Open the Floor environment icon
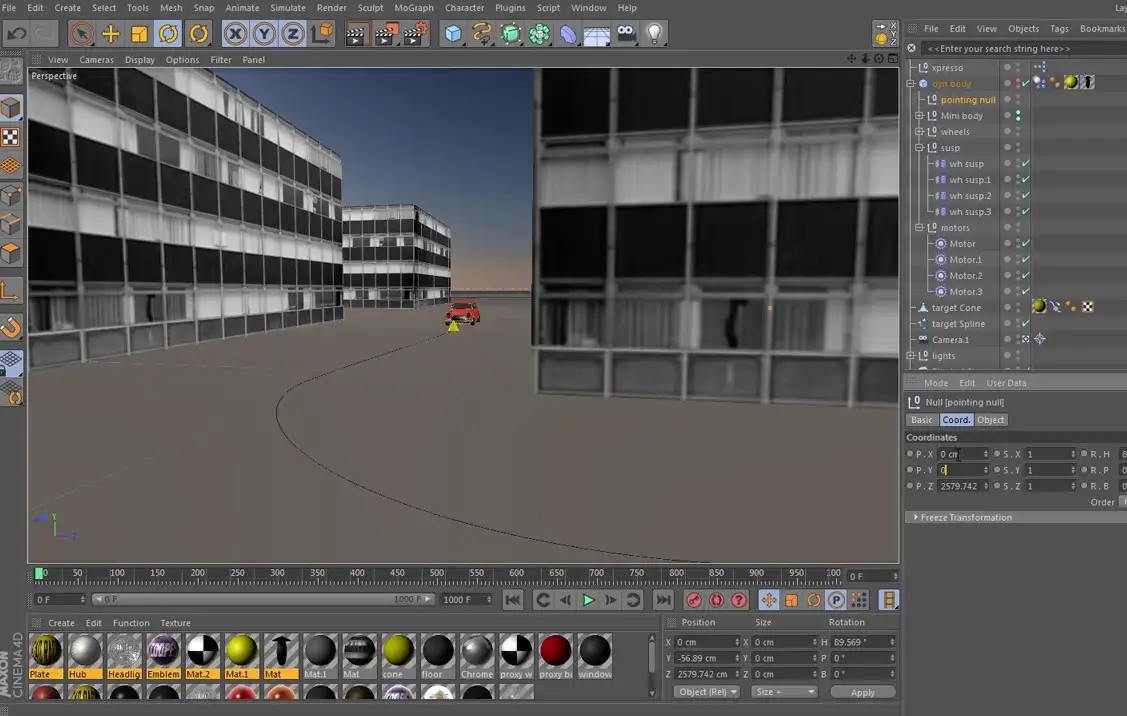The image size is (1127, 716). tap(597, 34)
